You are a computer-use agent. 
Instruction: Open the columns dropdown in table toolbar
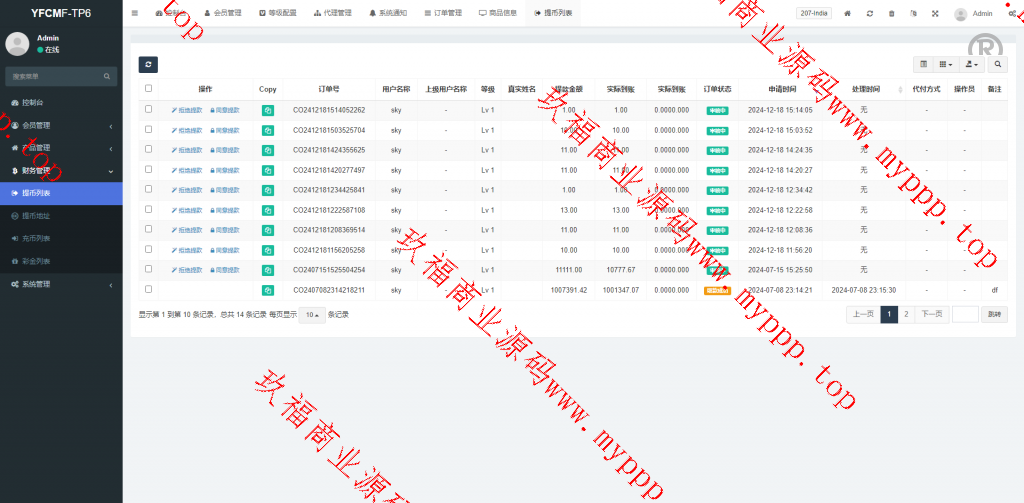tap(945, 64)
